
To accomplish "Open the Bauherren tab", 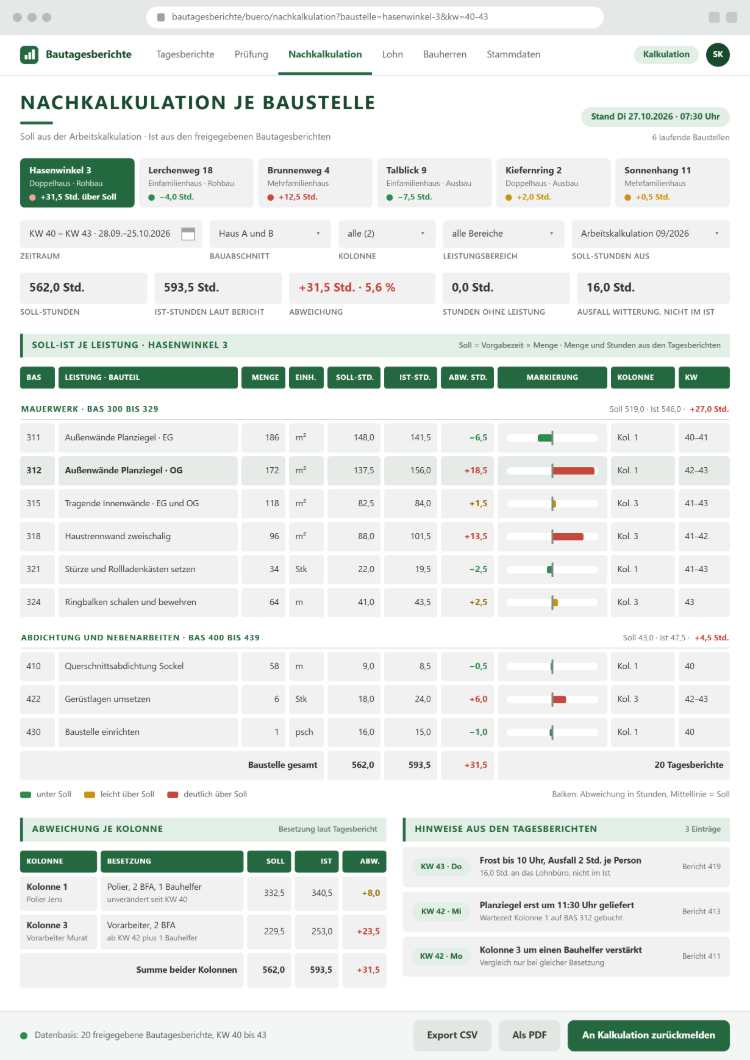I will 445,55.
